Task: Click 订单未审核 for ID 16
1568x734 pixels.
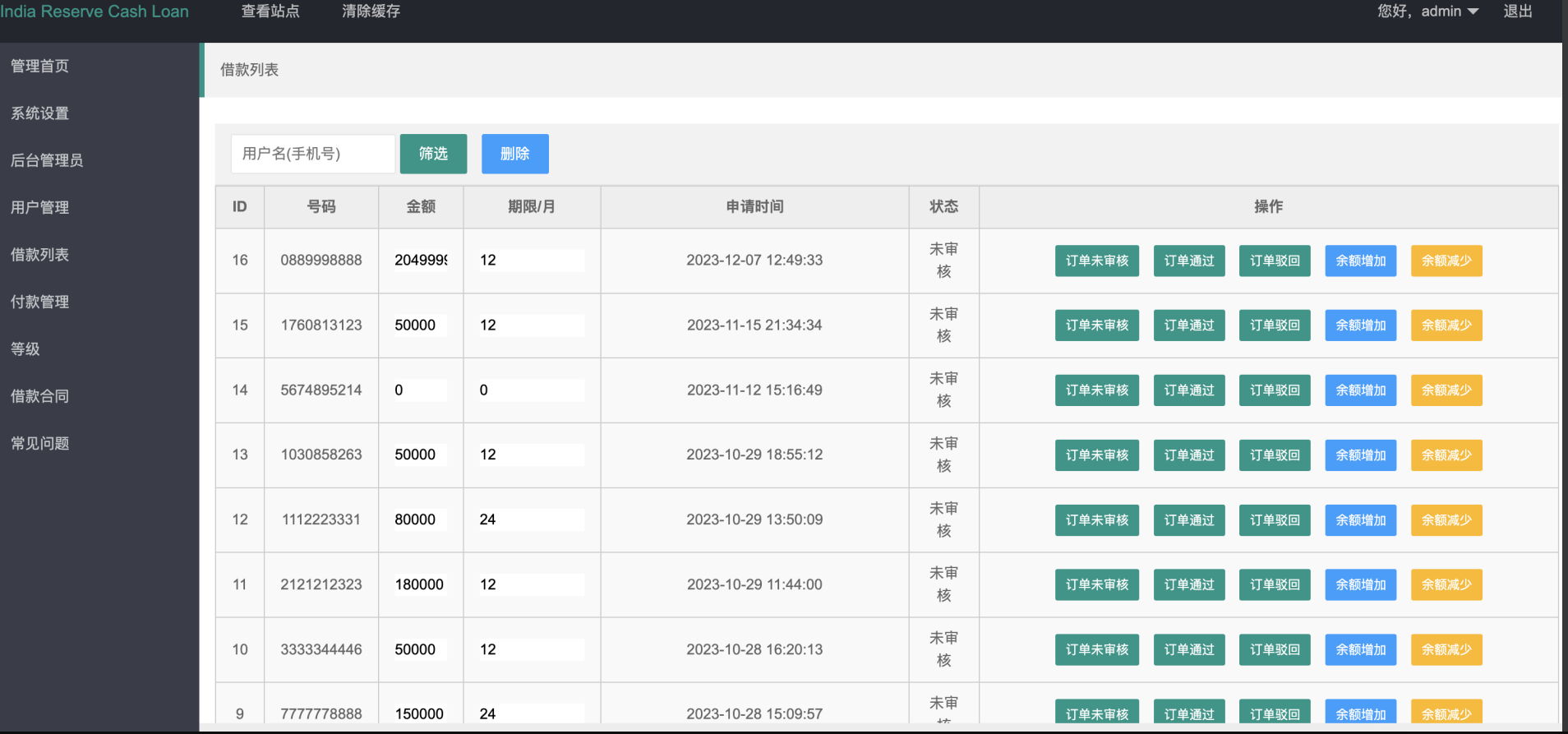Action: point(1097,261)
